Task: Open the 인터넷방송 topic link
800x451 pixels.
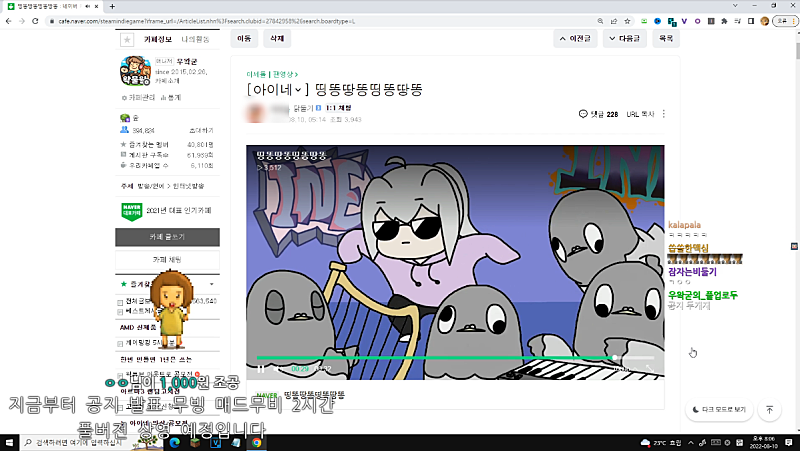Action: click(x=188, y=186)
